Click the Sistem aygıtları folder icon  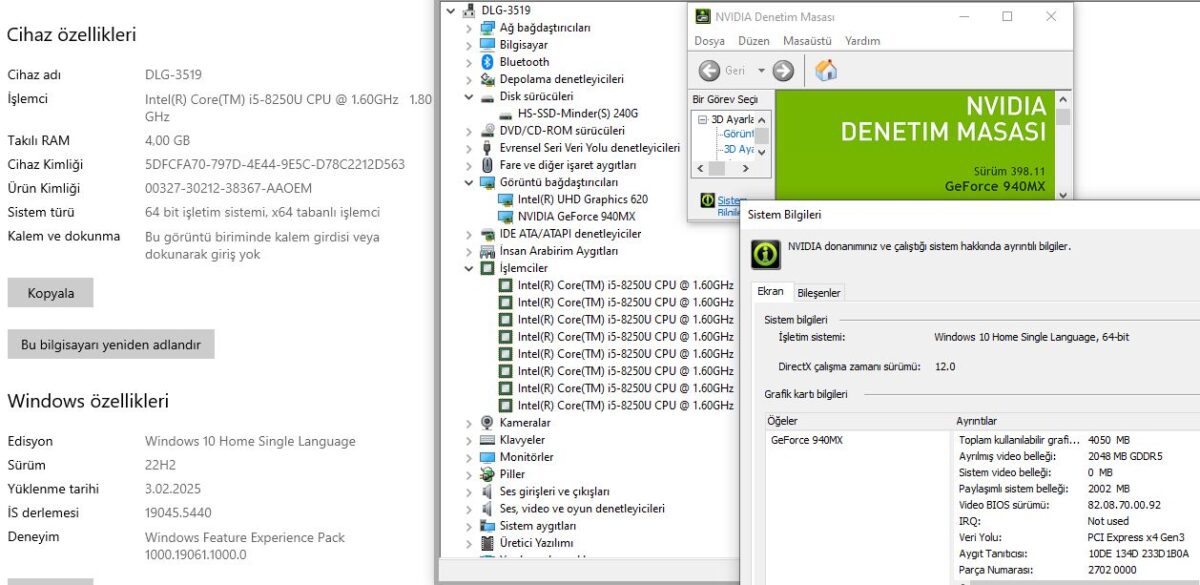[487, 526]
